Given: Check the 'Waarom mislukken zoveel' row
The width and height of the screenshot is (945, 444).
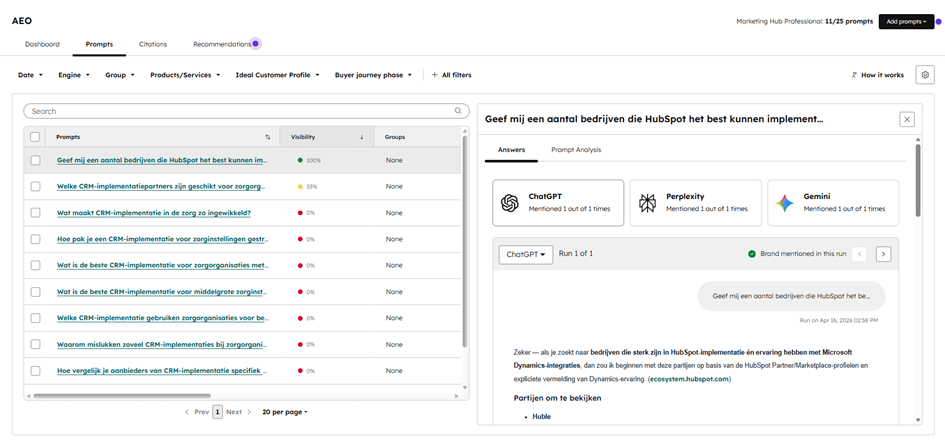Looking at the screenshot, I should point(35,344).
